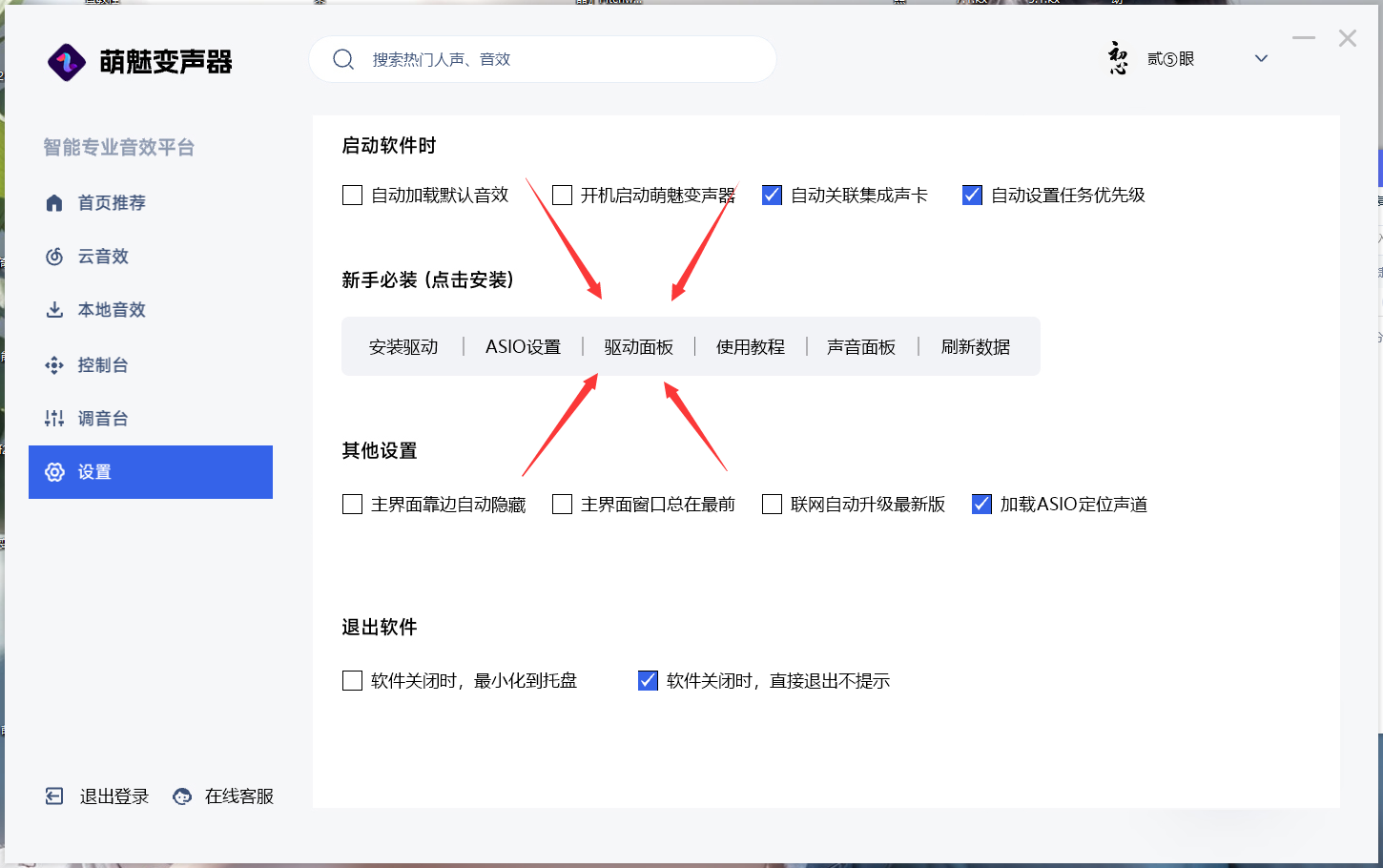The image size is (1383, 868).
Task: Go to 本地音效 page
Action: 151,310
